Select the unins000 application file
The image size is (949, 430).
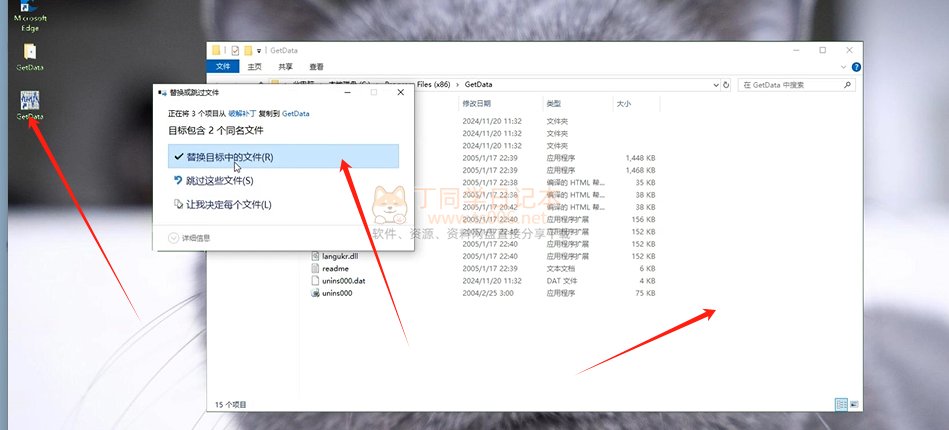click(x=336, y=293)
